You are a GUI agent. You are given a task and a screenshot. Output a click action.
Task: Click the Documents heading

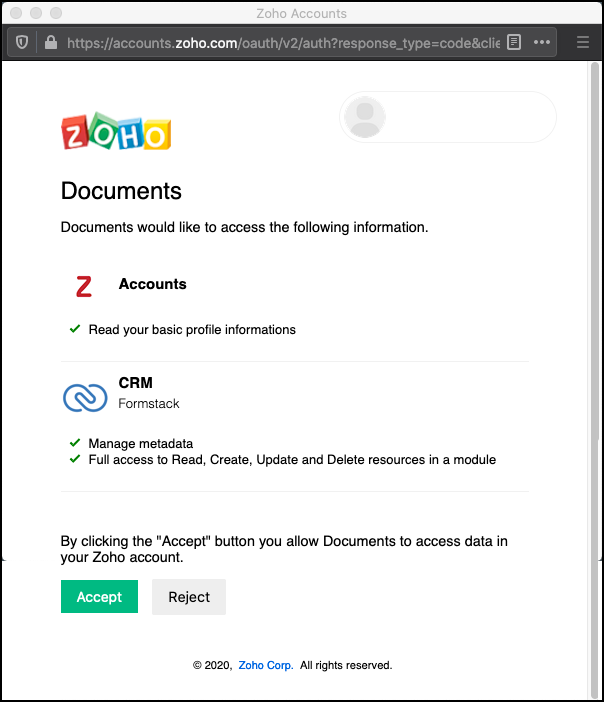pyautogui.click(x=121, y=191)
